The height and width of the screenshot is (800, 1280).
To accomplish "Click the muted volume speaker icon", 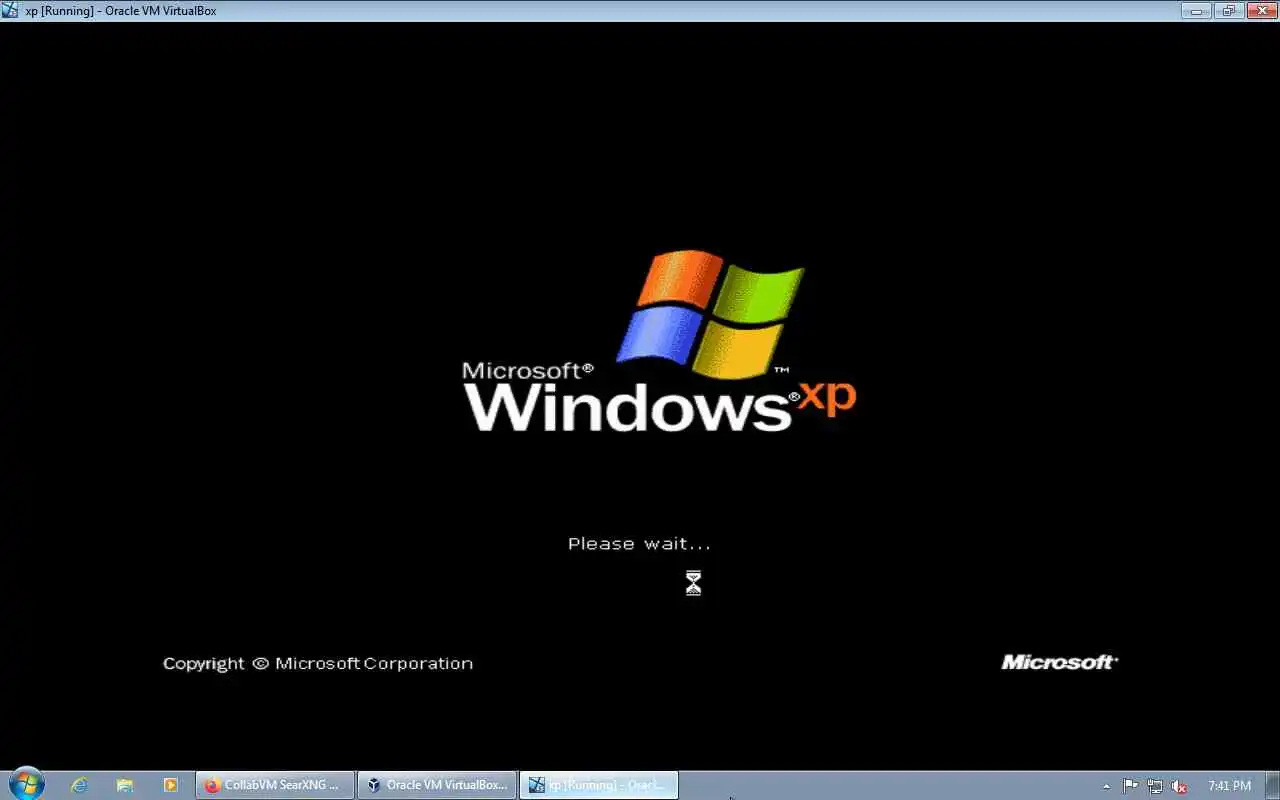I will (x=1179, y=786).
